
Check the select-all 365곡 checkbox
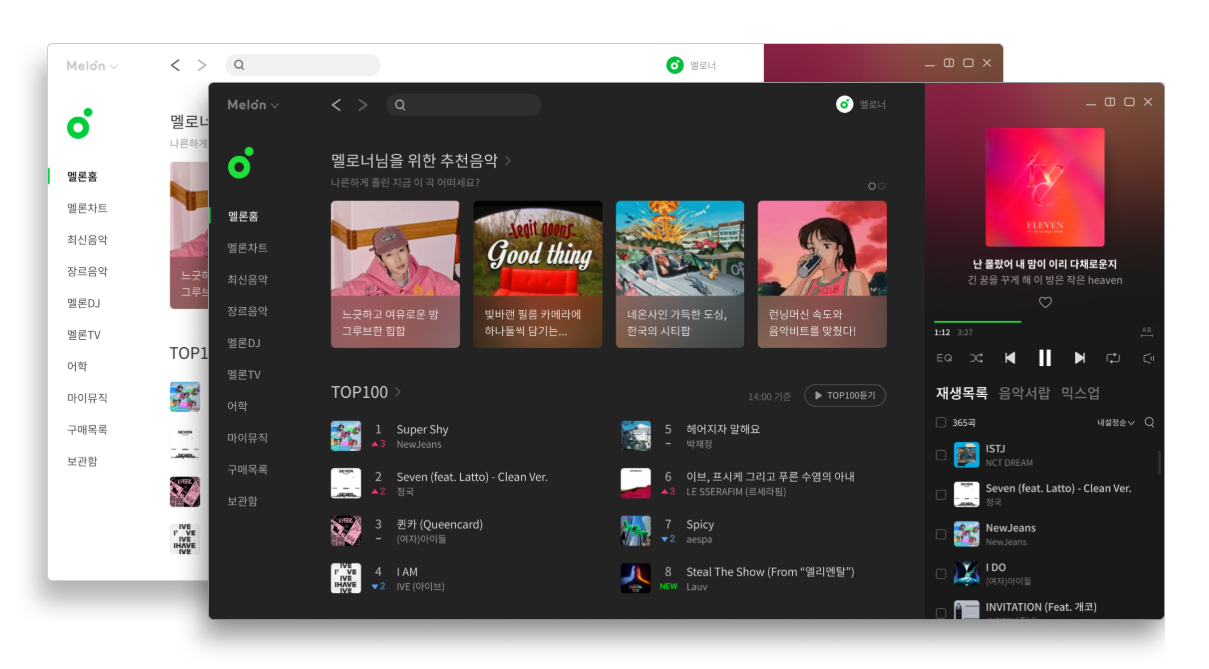940,422
